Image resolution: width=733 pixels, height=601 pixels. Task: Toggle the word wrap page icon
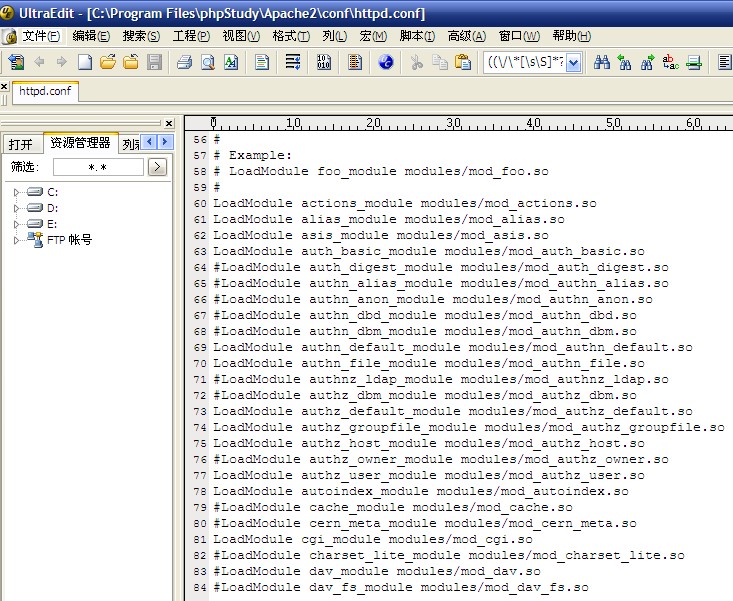(262, 62)
